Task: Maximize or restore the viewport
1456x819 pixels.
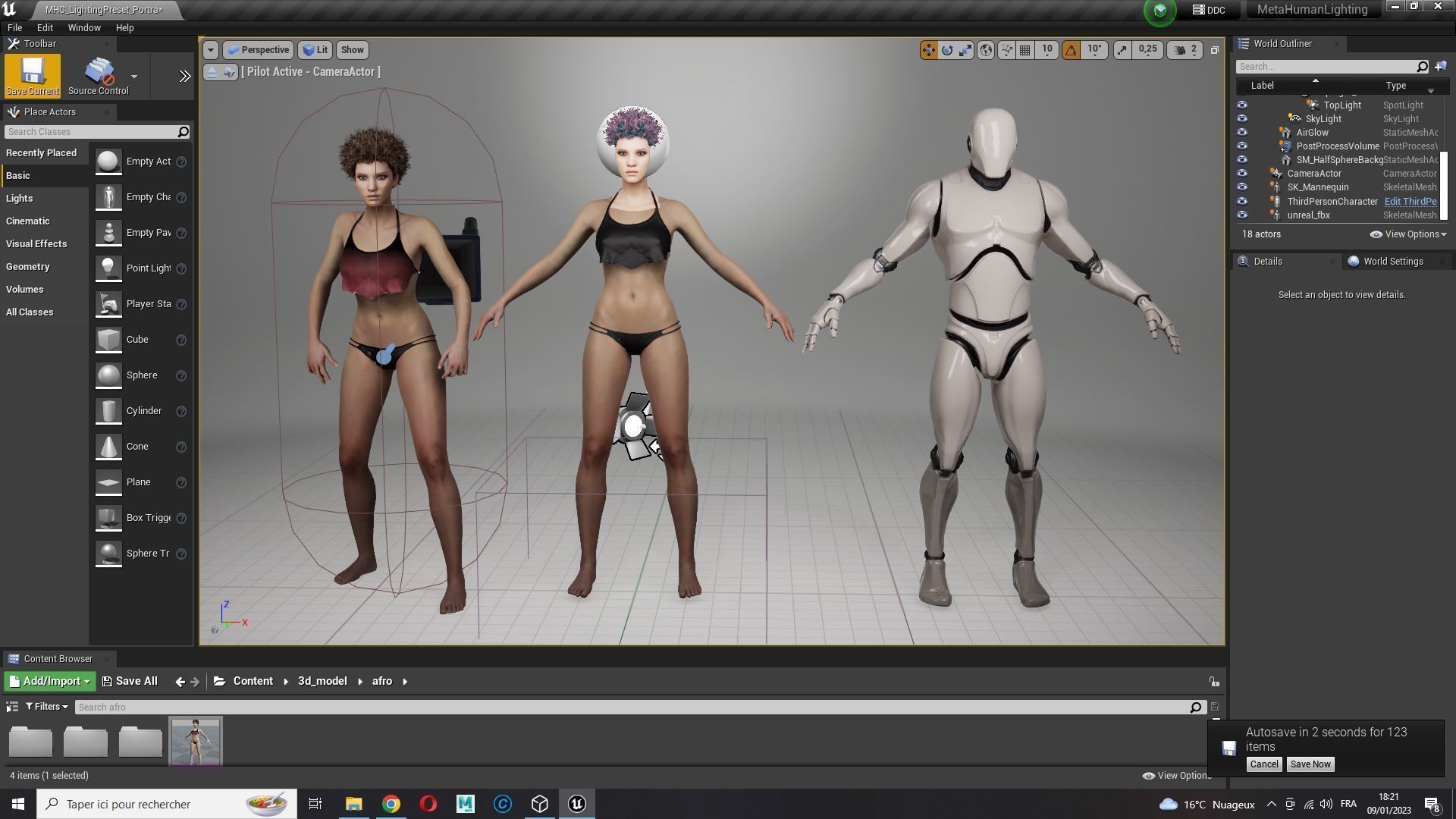Action: click(1214, 50)
